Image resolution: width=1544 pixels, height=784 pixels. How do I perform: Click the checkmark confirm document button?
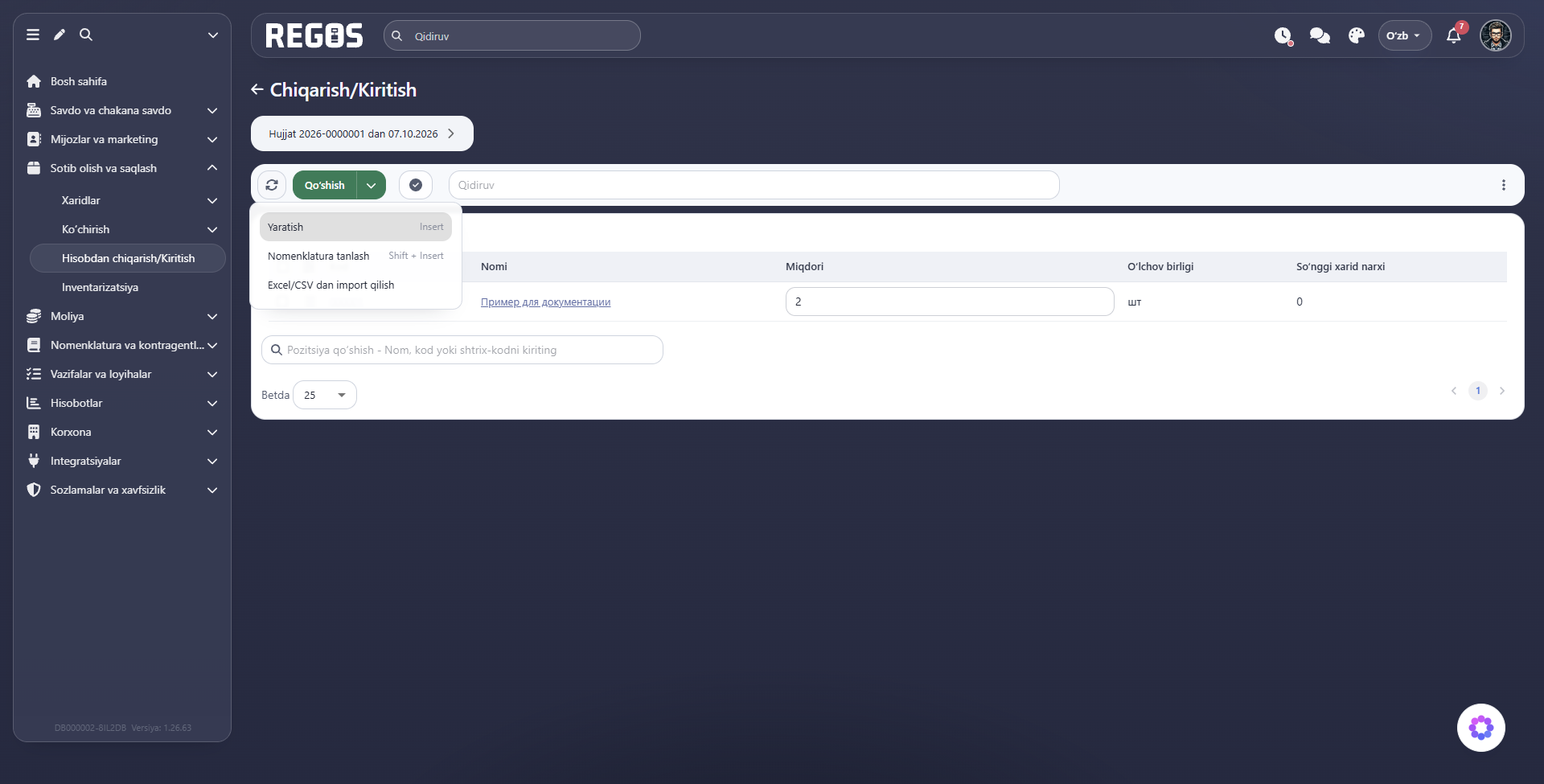point(416,185)
